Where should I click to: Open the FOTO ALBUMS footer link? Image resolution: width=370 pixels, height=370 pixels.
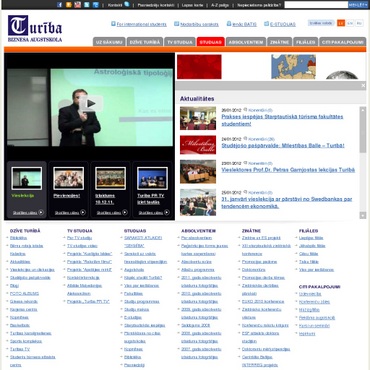click(x=24, y=294)
